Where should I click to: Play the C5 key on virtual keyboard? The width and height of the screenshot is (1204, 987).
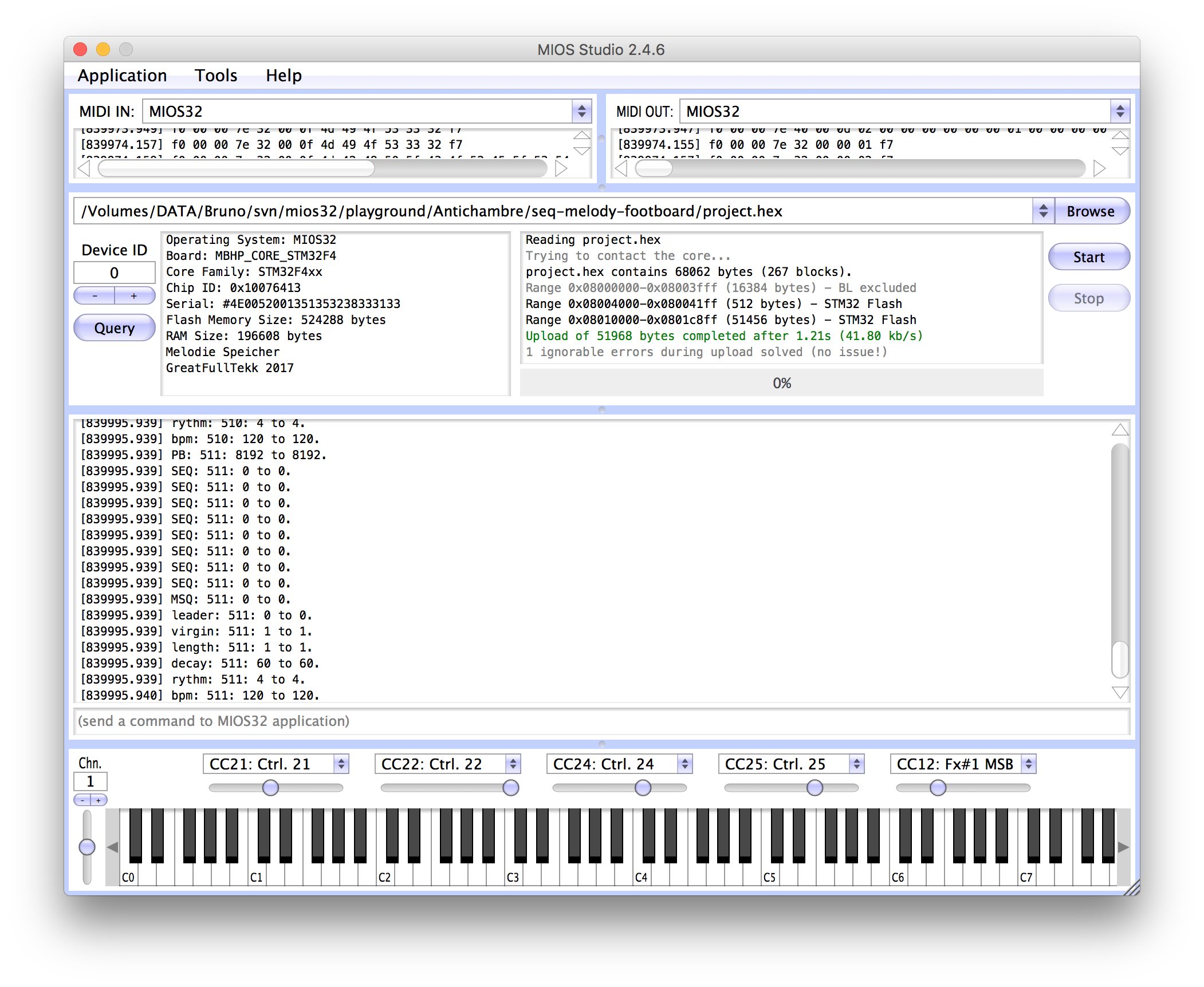(770, 876)
